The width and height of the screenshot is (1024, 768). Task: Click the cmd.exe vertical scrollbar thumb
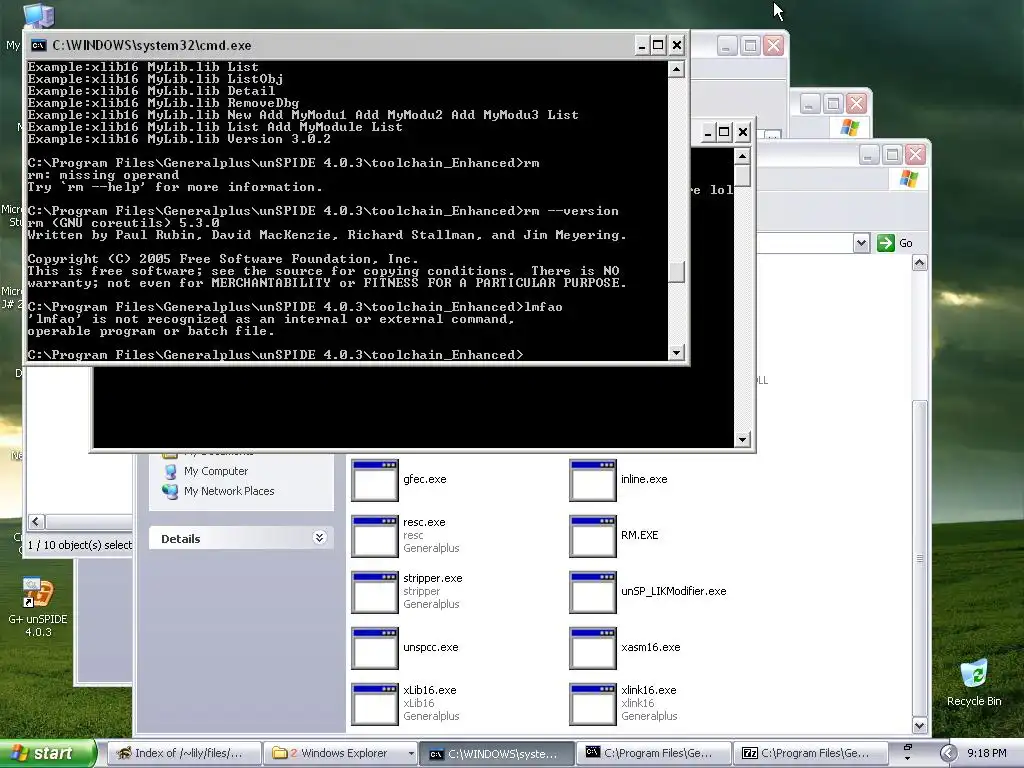tap(677, 272)
